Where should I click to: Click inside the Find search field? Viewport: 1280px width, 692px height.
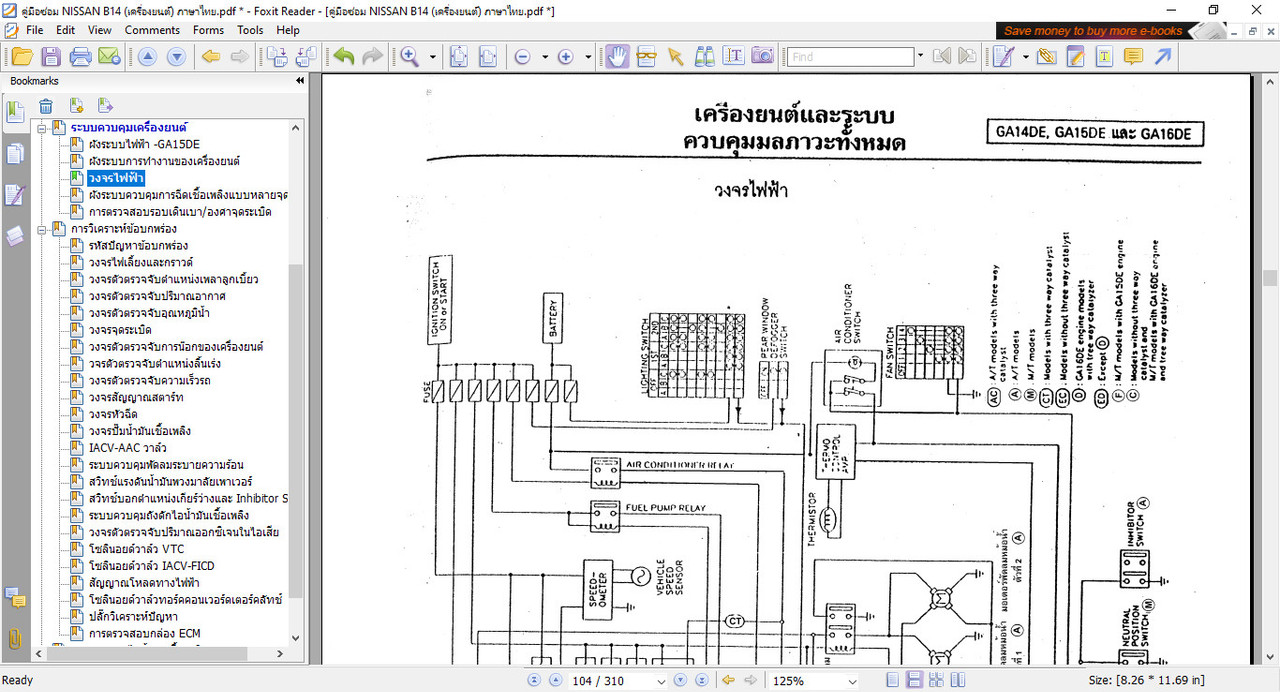click(x=849, y=57)
